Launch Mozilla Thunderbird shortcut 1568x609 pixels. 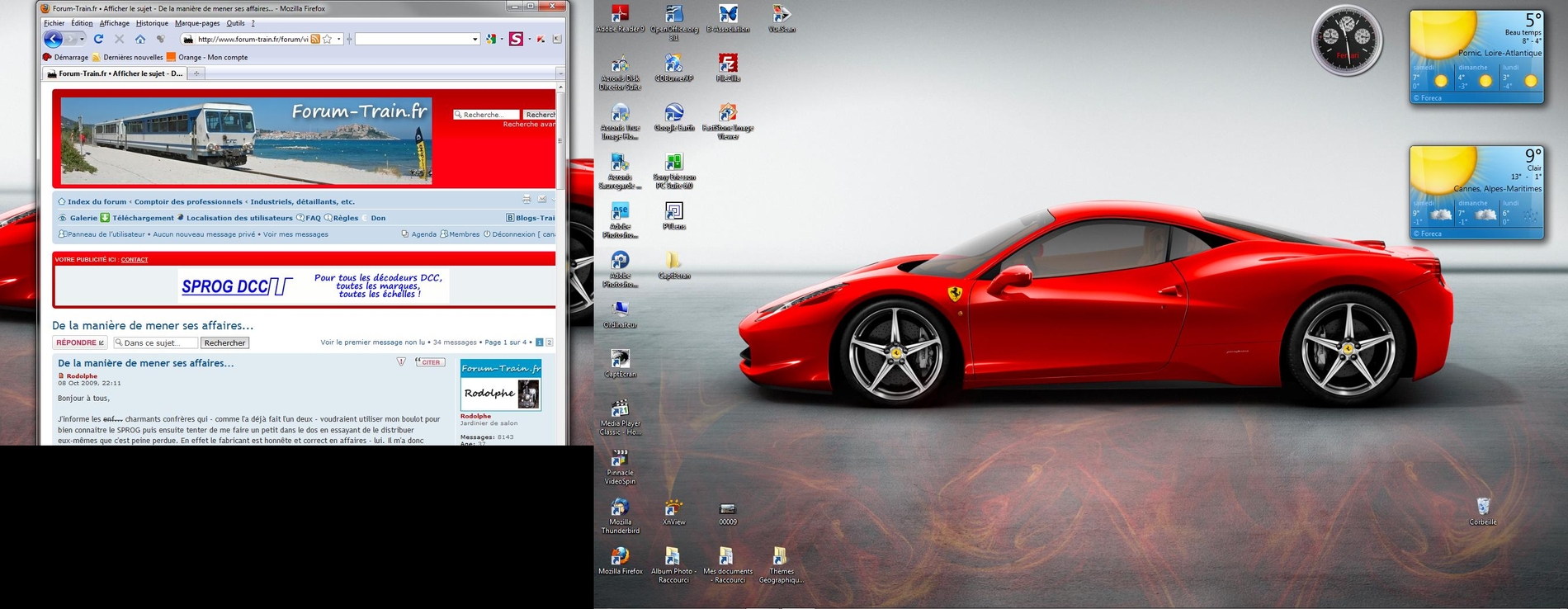point(620,516)
